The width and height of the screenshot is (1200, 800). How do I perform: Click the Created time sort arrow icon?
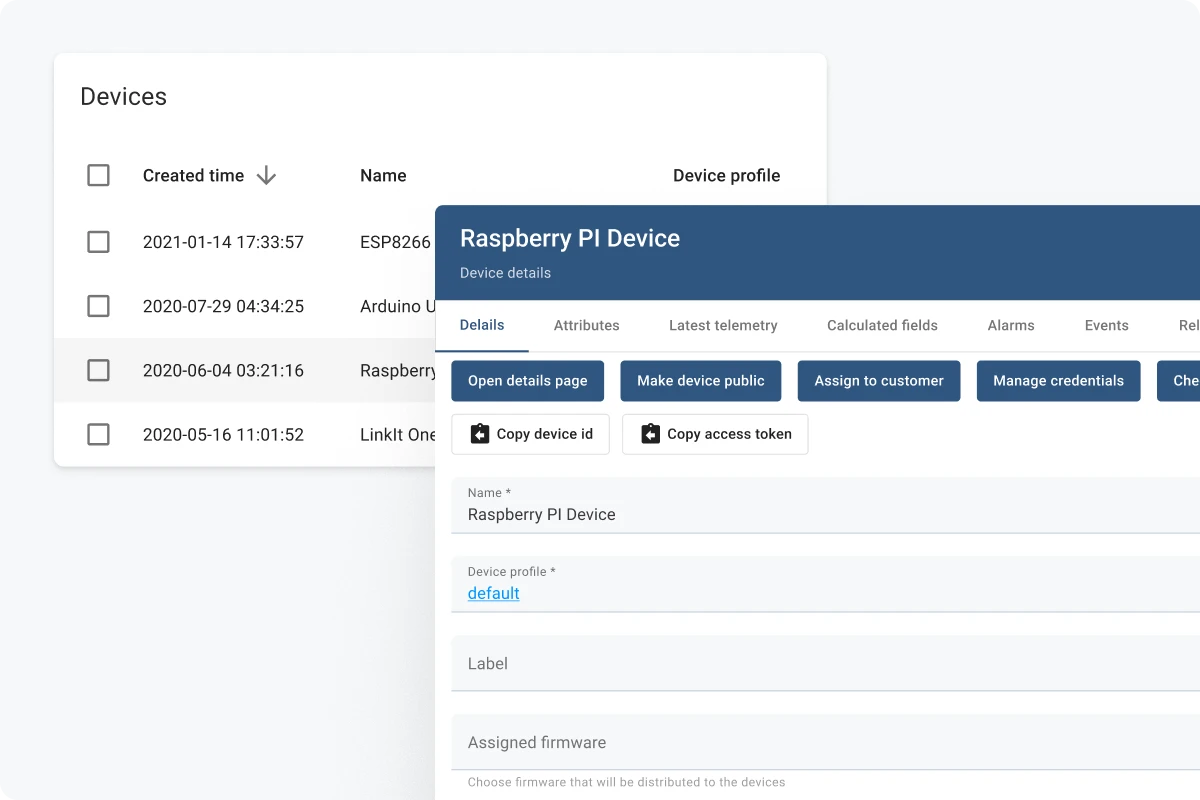click(x=266, y=176)
